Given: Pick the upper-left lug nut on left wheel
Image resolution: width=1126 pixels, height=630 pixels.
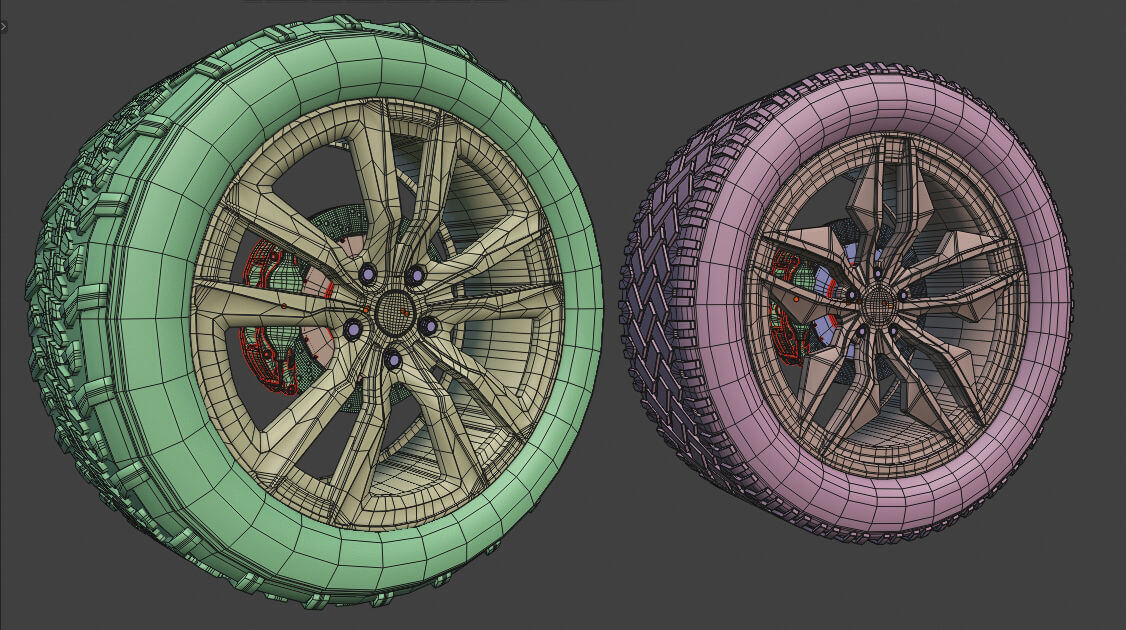Looking at the screenshot, I should click(367, 273).
